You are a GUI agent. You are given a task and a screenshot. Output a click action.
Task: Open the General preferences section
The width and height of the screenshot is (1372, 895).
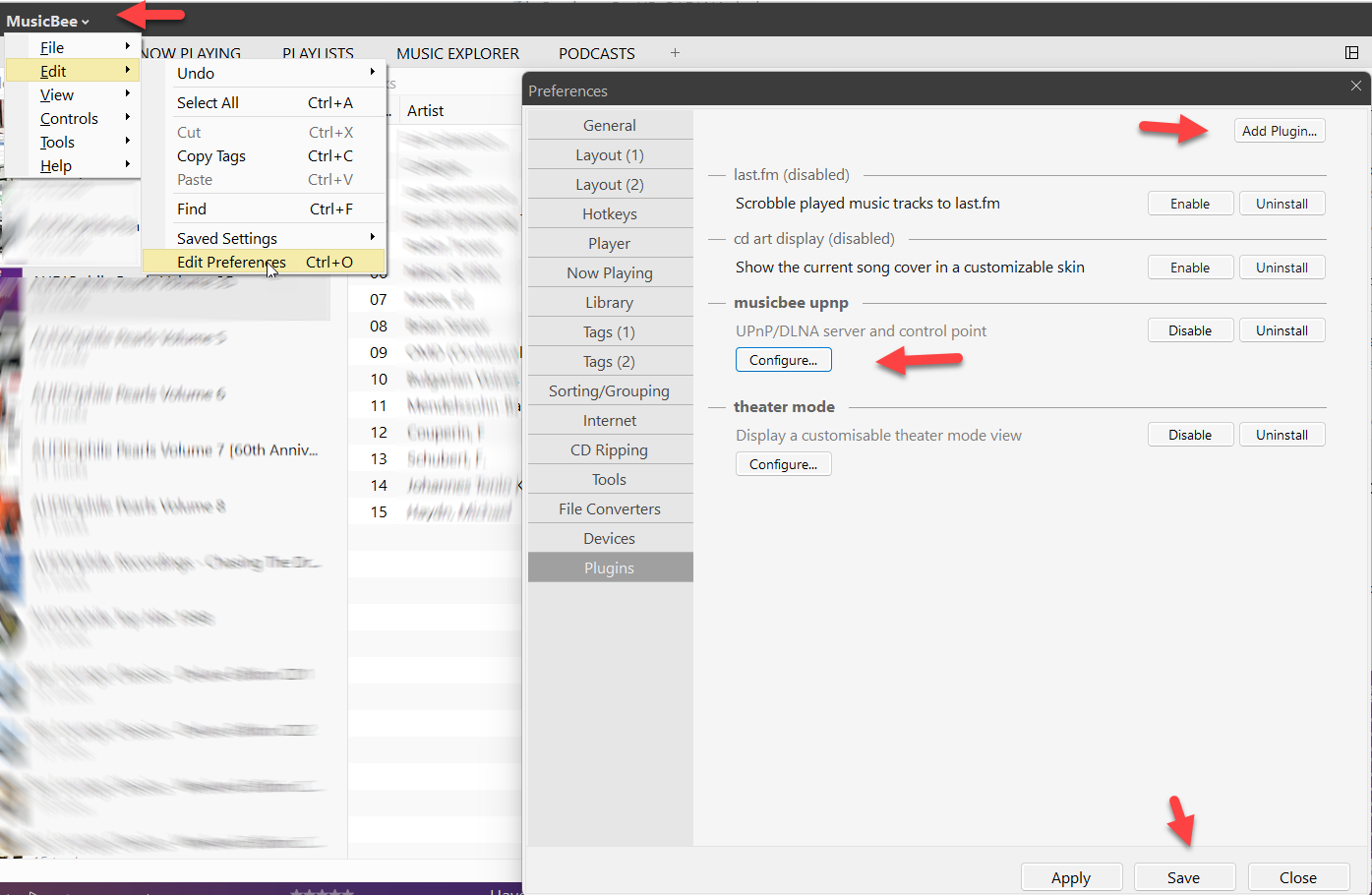point(610,125)
